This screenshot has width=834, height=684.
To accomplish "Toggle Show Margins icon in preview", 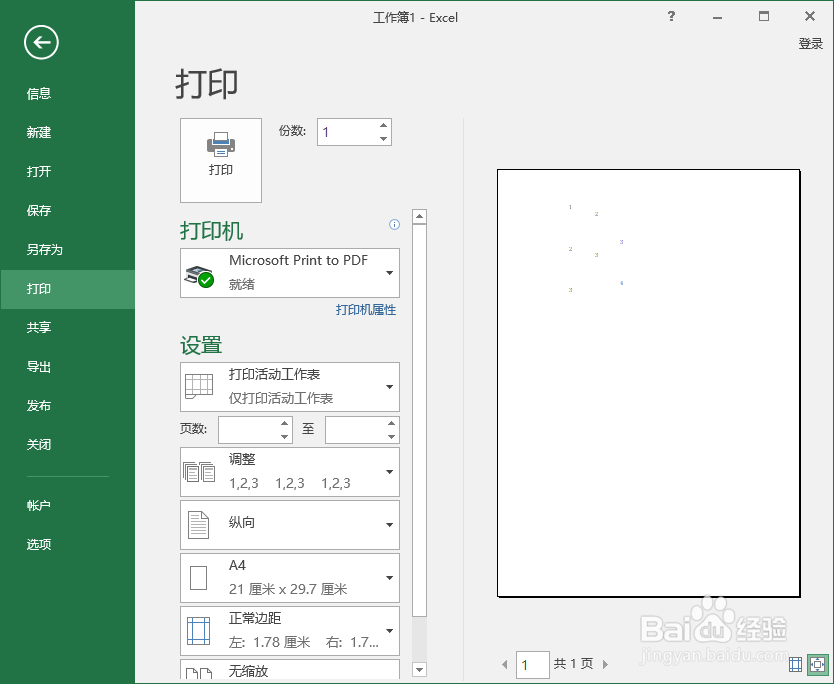I will coord(795,664).
